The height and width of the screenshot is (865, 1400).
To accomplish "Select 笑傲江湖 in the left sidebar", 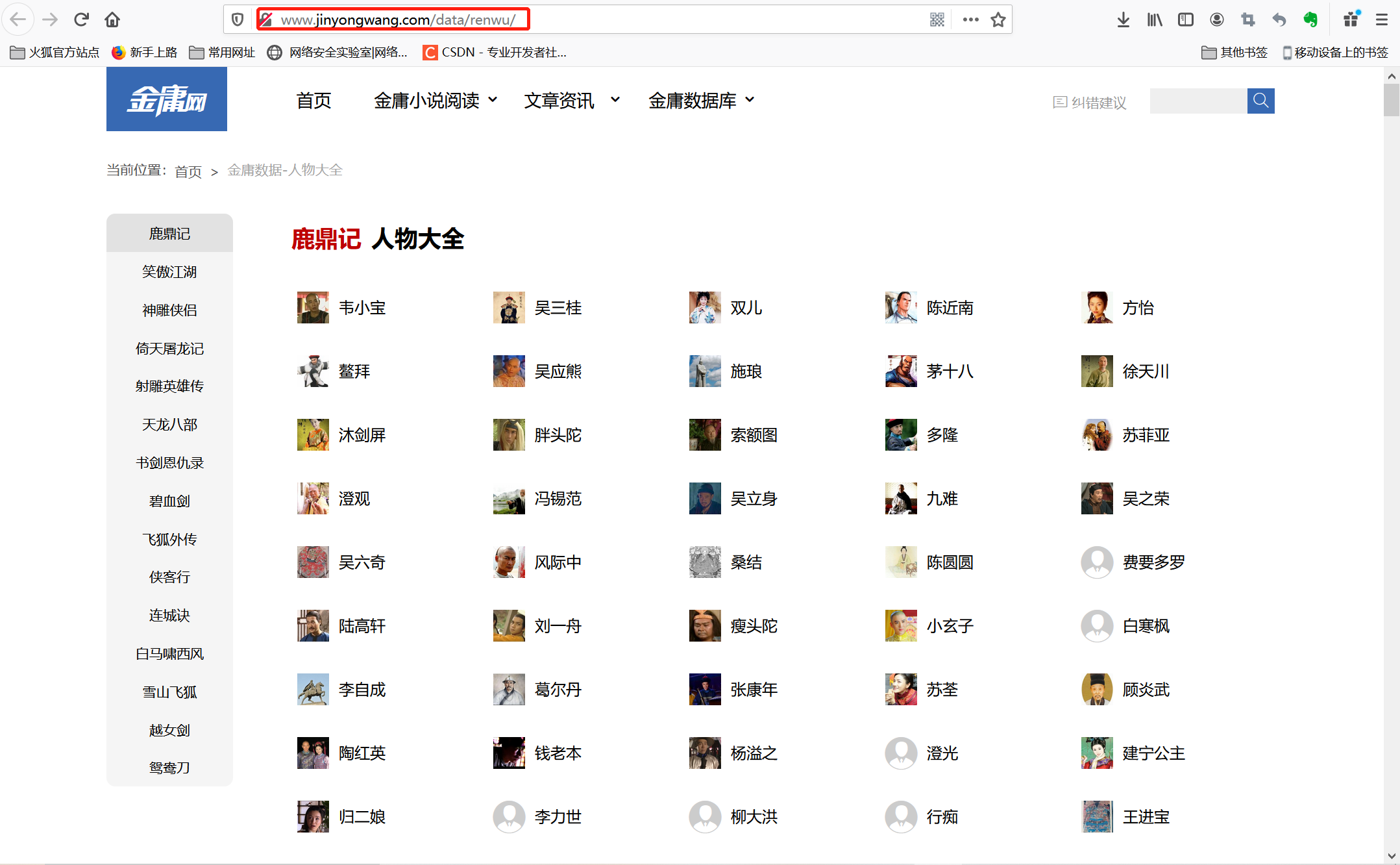I will click(x=169, y=271).
